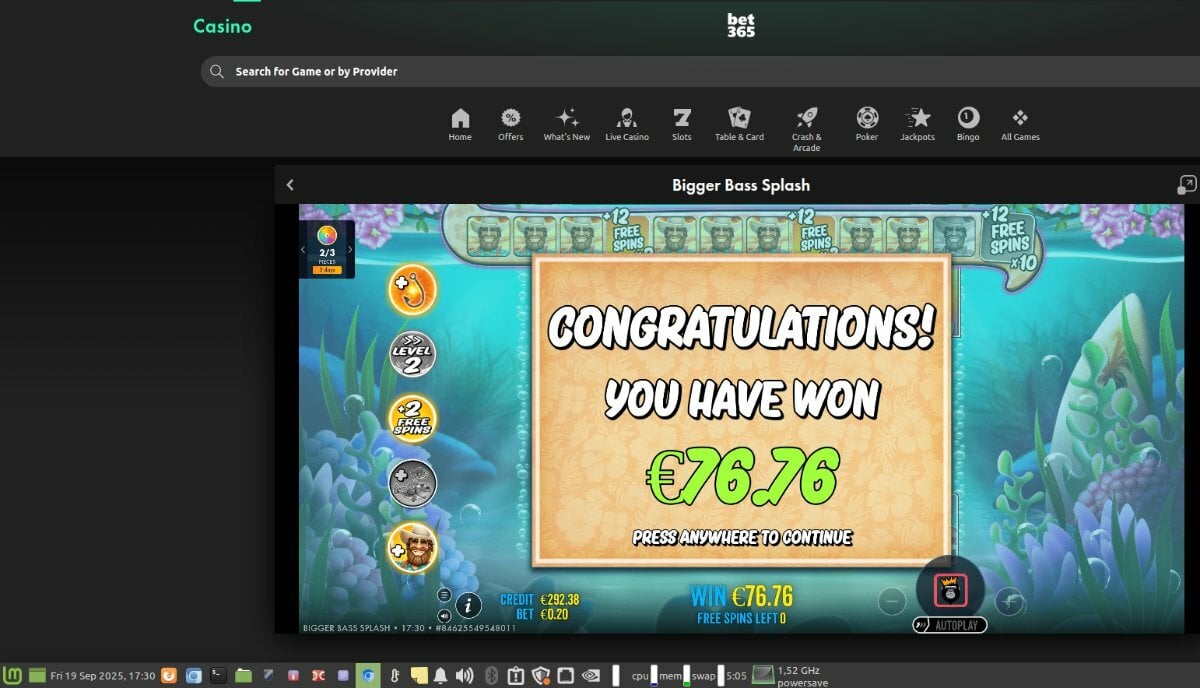The image size is (1200, 688).
Task: Launch the terminal from the panel
Action: click(x=218, y=676)
